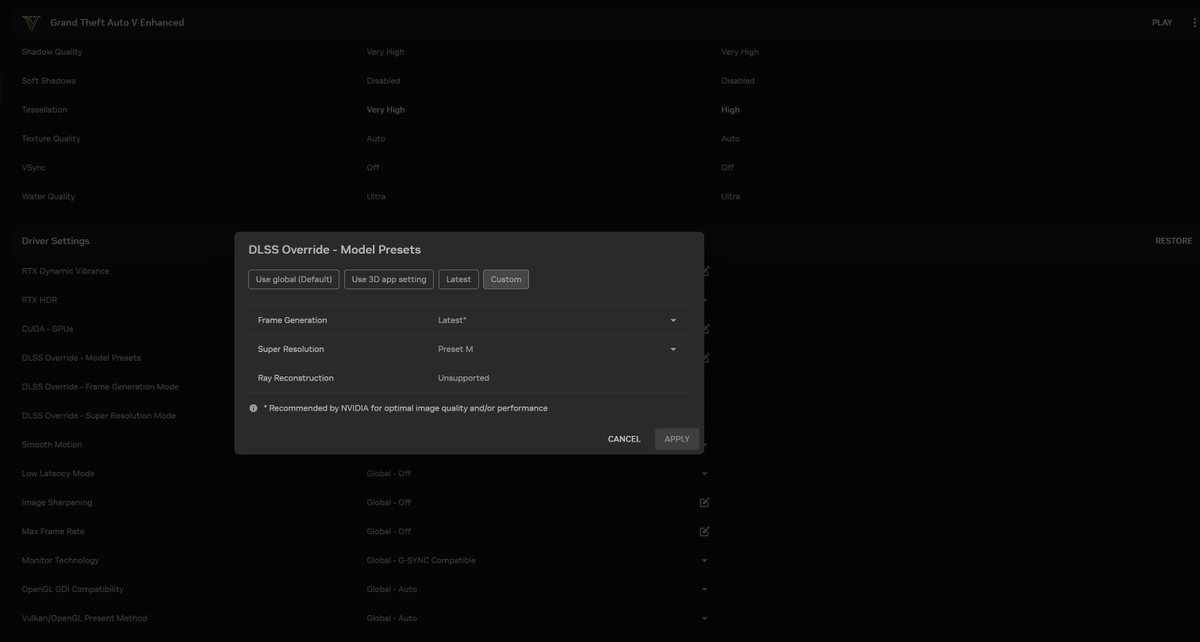Click Tessellation's bold Very High value
The image size is (1200, 642).
[x=386, y=110]
